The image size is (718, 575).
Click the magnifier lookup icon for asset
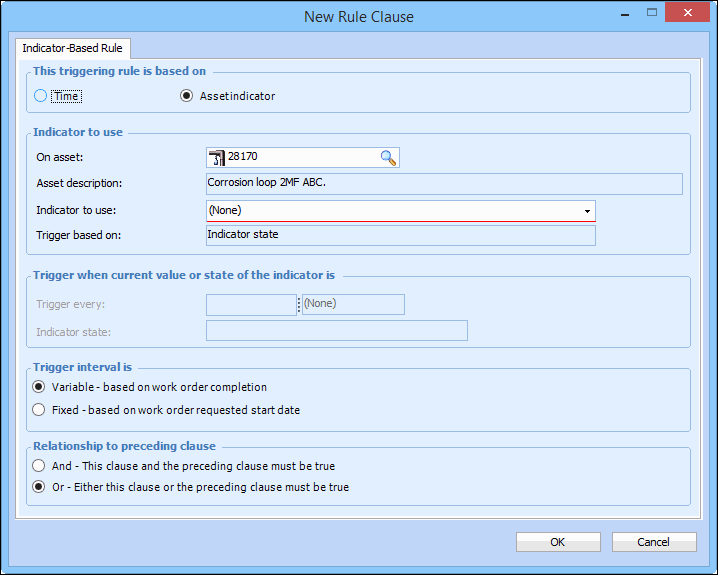pos(388,157)
